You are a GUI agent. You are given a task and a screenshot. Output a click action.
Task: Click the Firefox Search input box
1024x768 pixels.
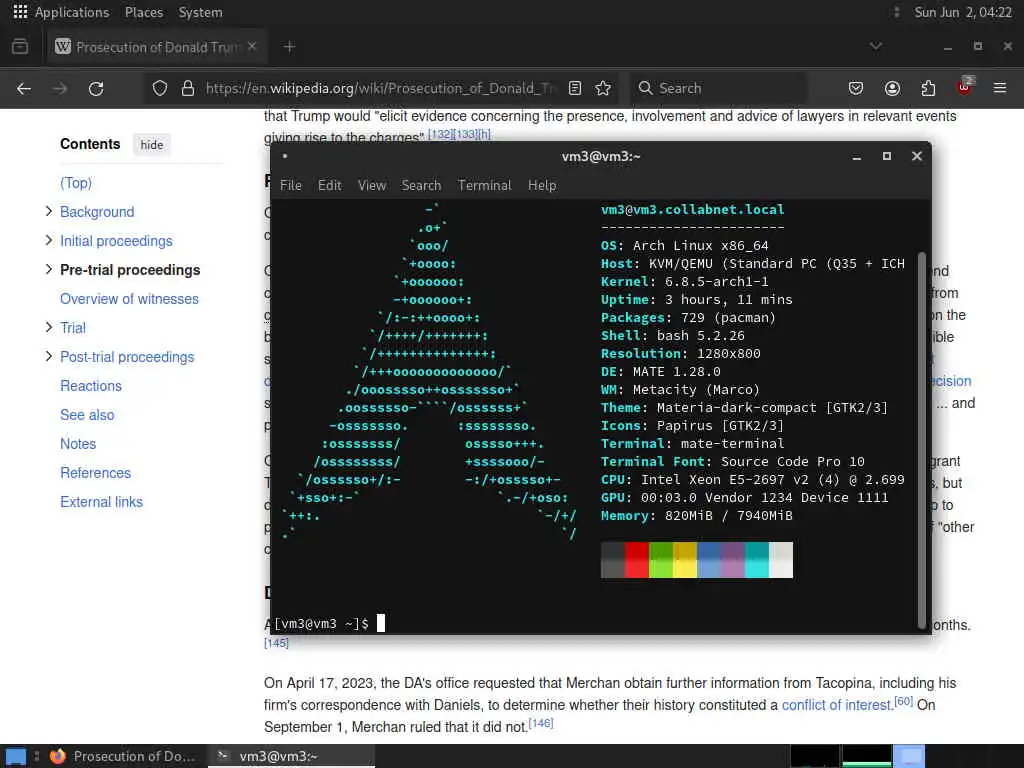pos(718,88)
